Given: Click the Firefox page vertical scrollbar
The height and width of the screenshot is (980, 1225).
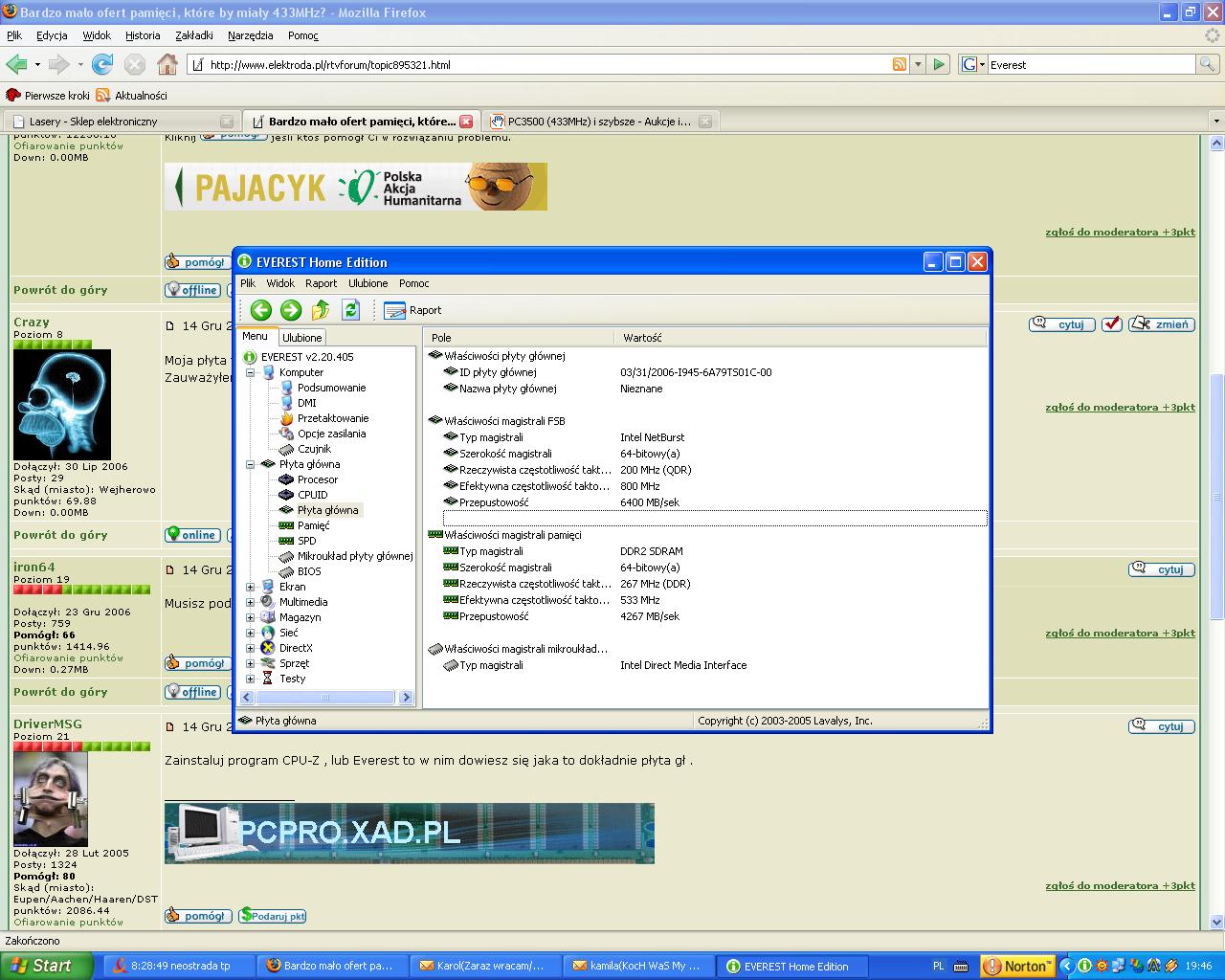Looking at the screenshot, I should [1217, 498].
